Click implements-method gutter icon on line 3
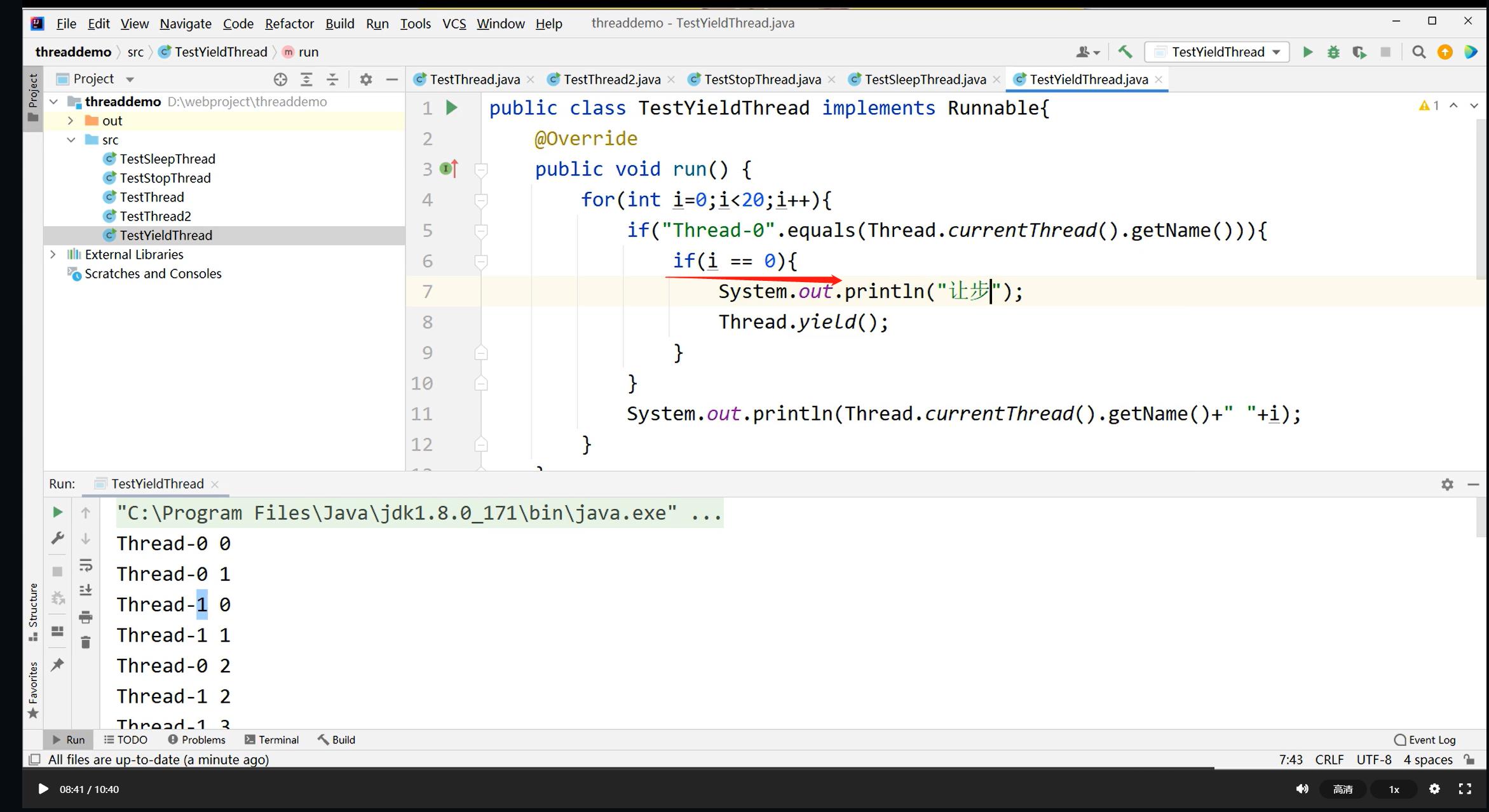 coord(449,169)
